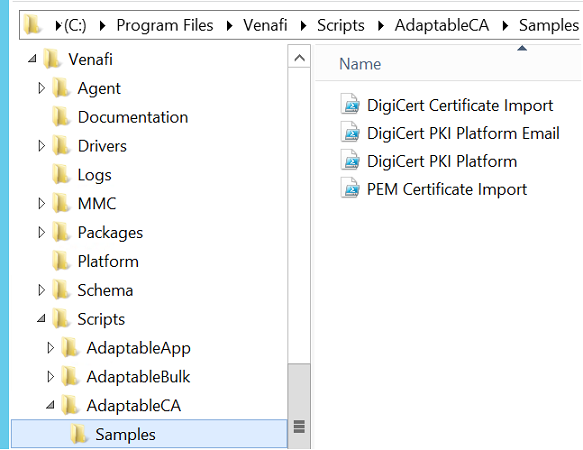Viewport: 583px width, 450px height.
Task: Select the DigiCert PKI Platform Email script icon
Action: coord(350,133)
